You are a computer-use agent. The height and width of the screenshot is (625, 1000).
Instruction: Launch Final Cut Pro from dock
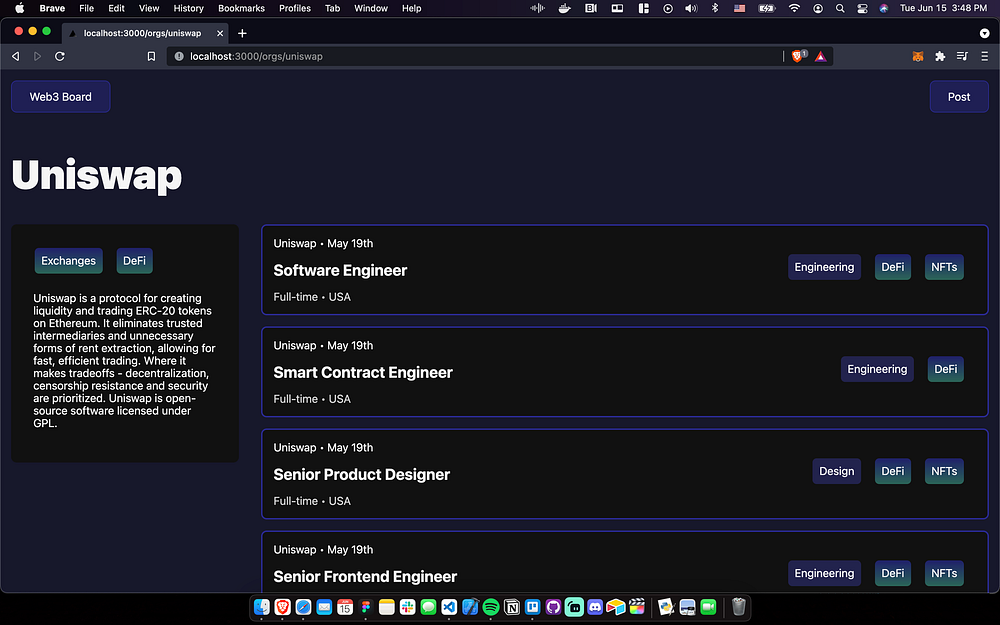click(x=637, y=607)
